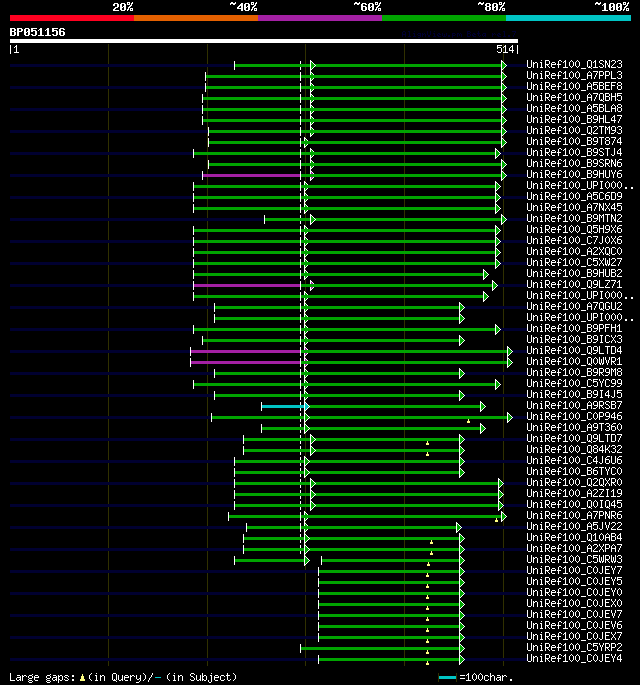
Task: Open the UniRef100_B9I4J5 entry
Action: point(574,394)
